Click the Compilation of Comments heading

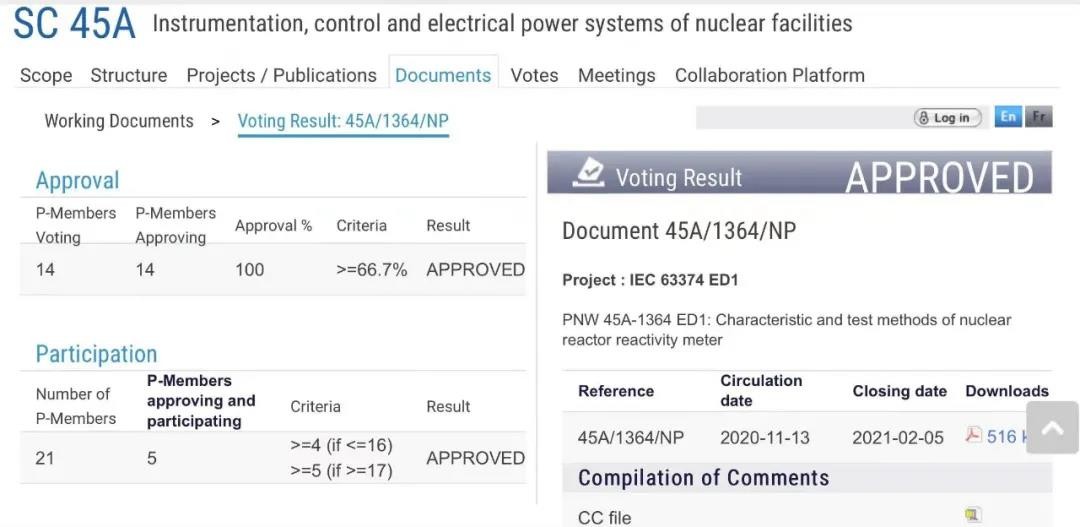[703, 478]
